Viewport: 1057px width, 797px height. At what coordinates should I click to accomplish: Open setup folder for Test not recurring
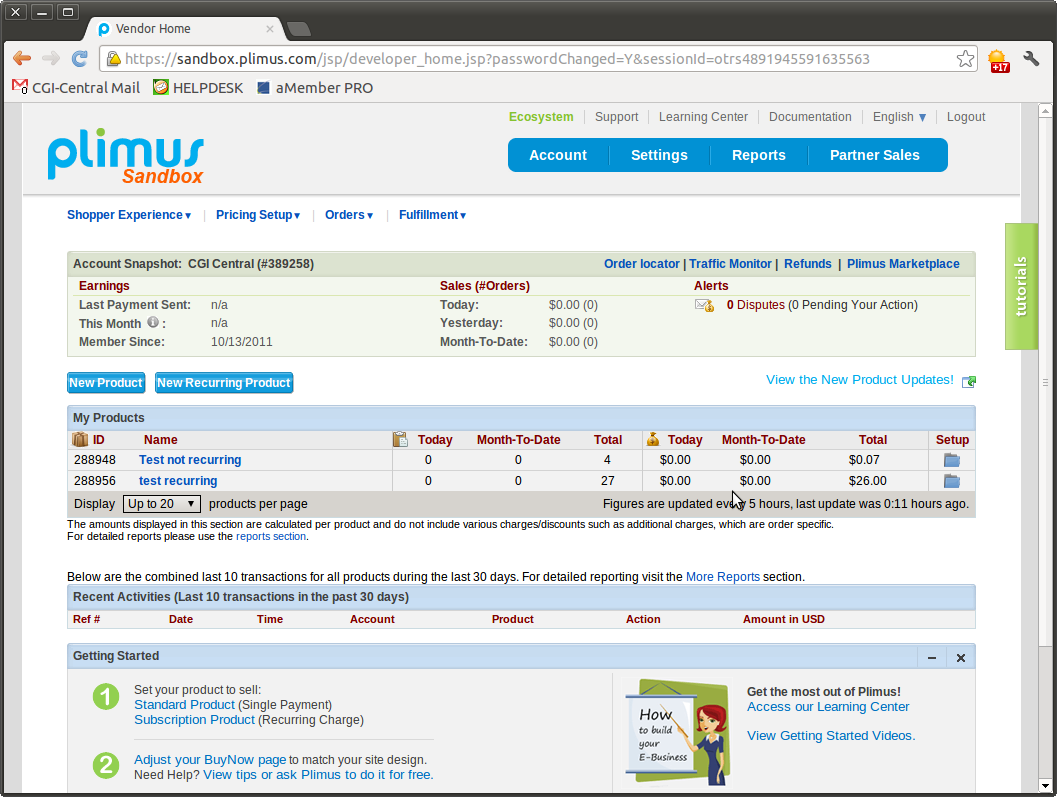click(951, 460)
